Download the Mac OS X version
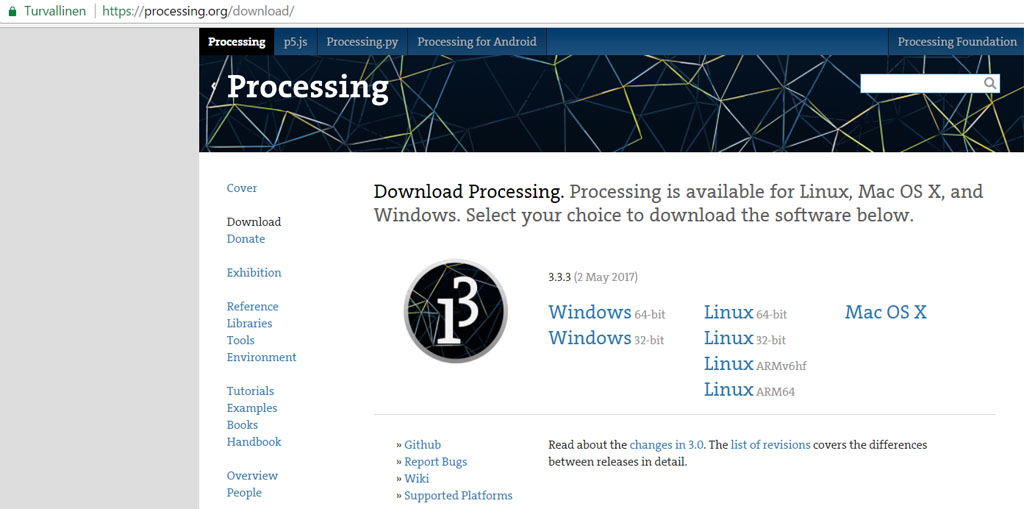1024x509 pixels. coord(886,312)
